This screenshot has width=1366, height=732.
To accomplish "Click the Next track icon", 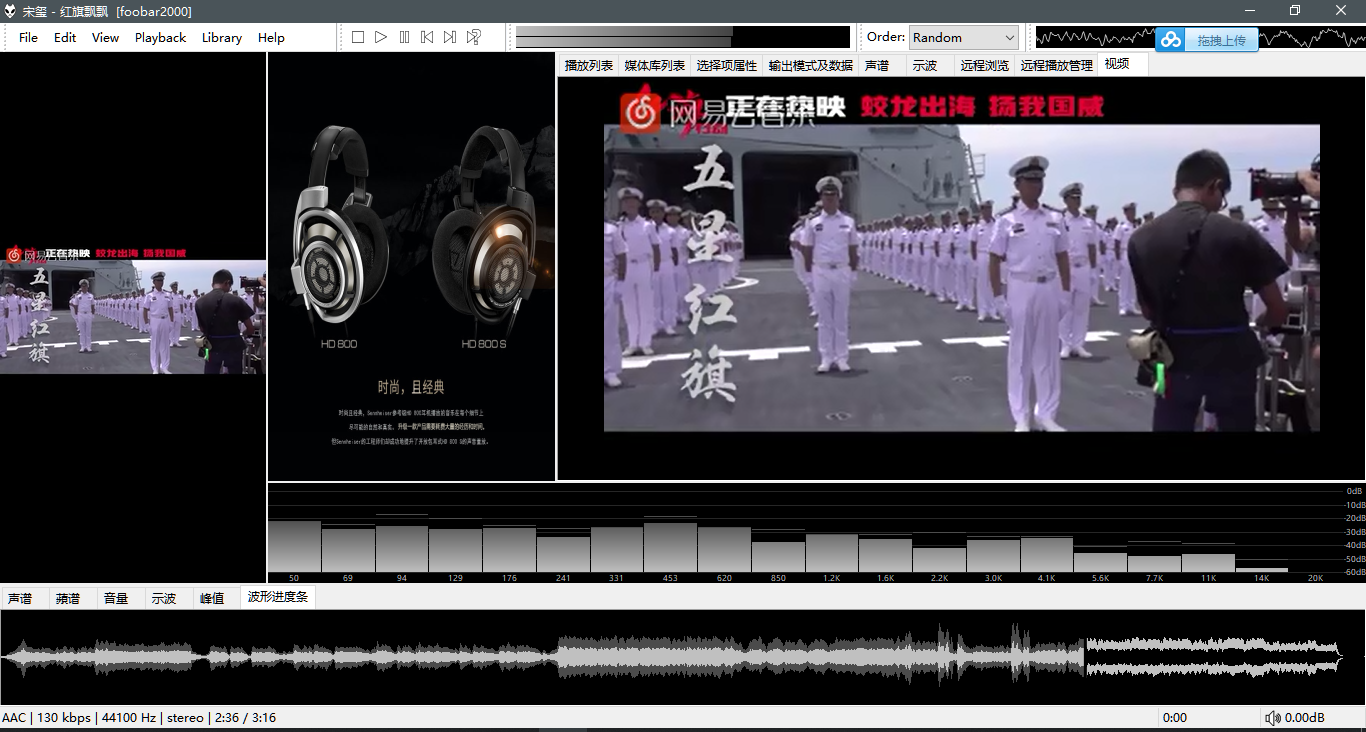I will [449, 36].
